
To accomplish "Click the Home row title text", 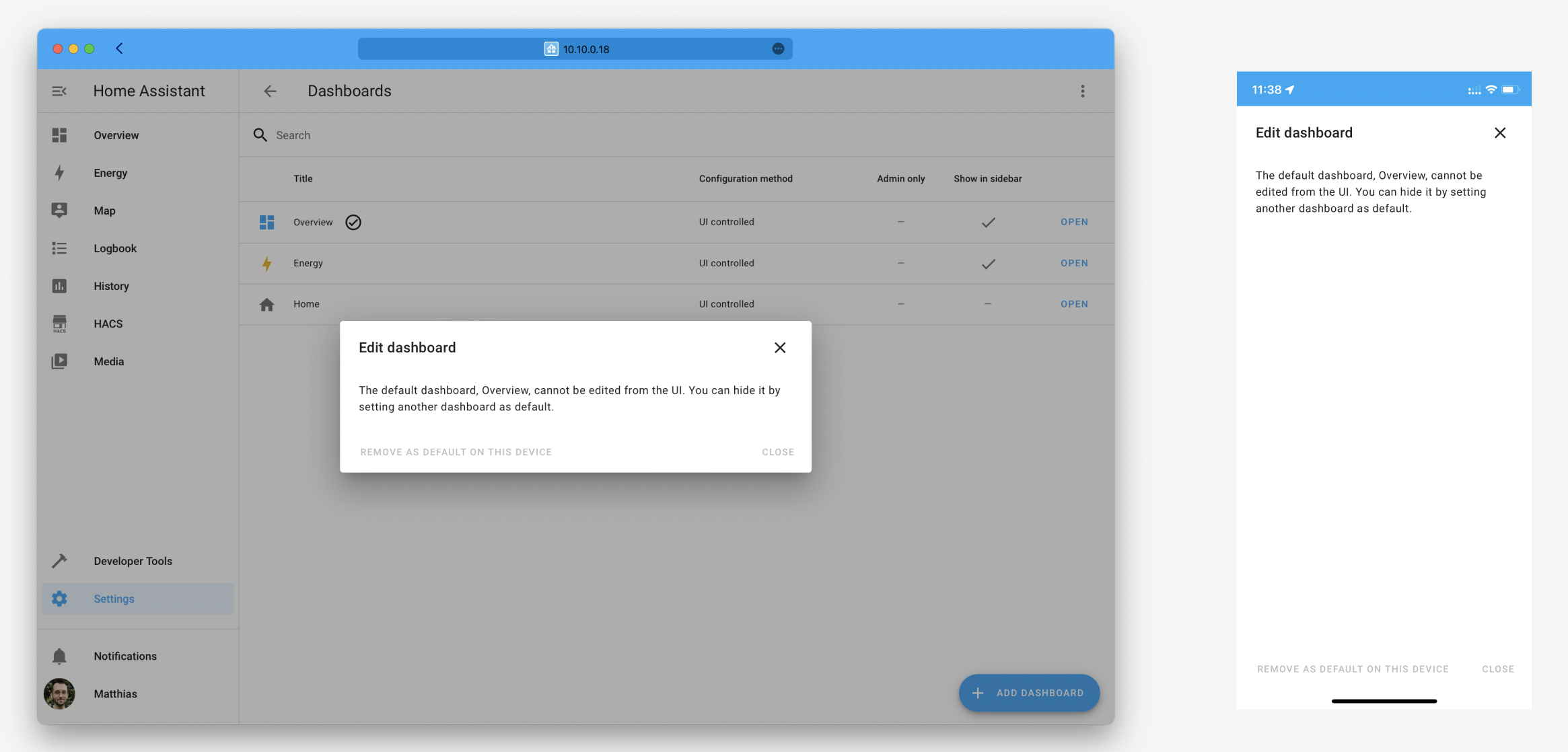I will pyautogui.click(x=306, y=304).
